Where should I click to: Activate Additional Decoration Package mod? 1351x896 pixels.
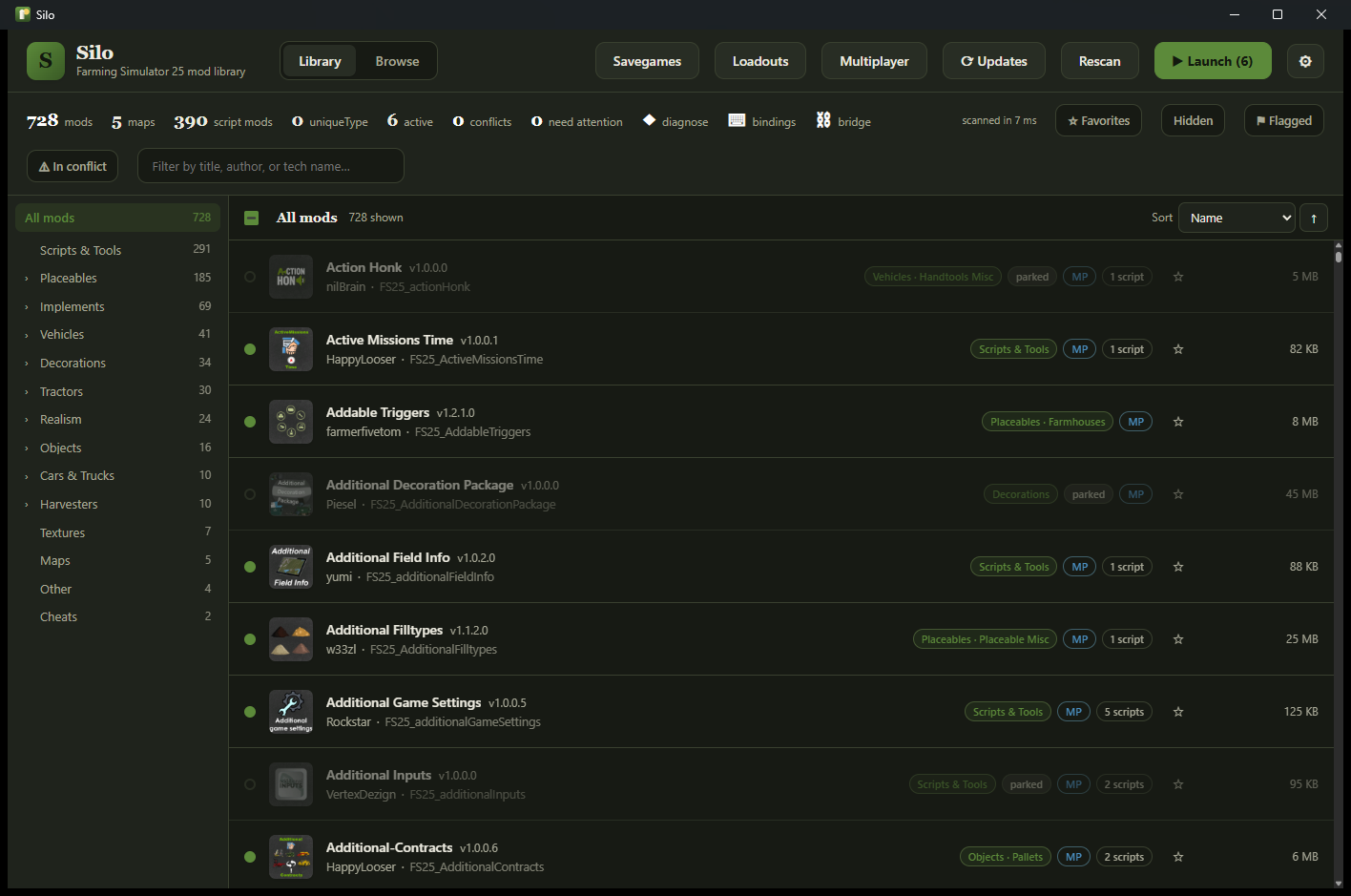(x=250, y=494)
